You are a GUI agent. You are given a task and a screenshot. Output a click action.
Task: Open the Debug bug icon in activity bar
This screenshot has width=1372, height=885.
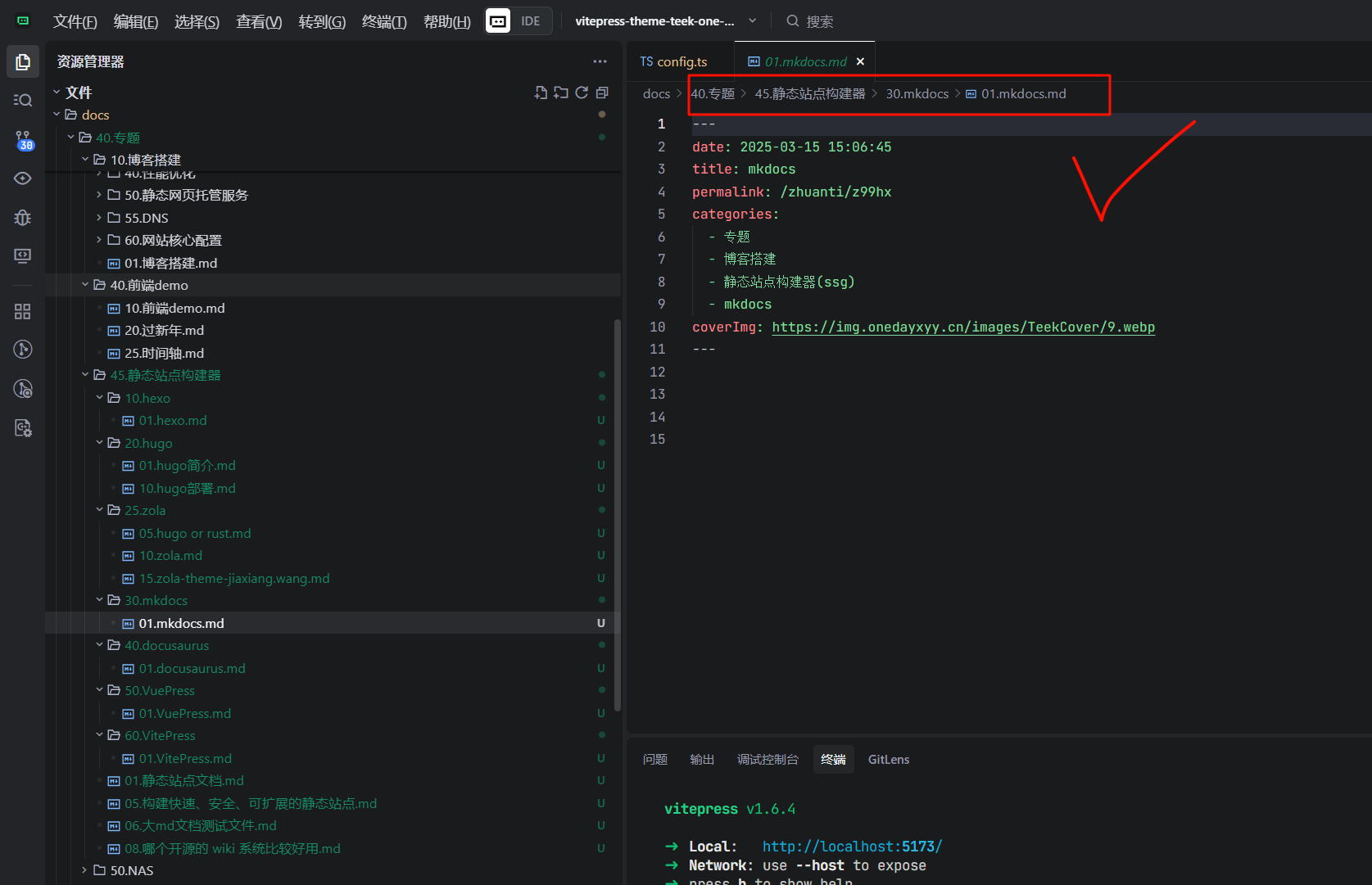tap(23, 217)
